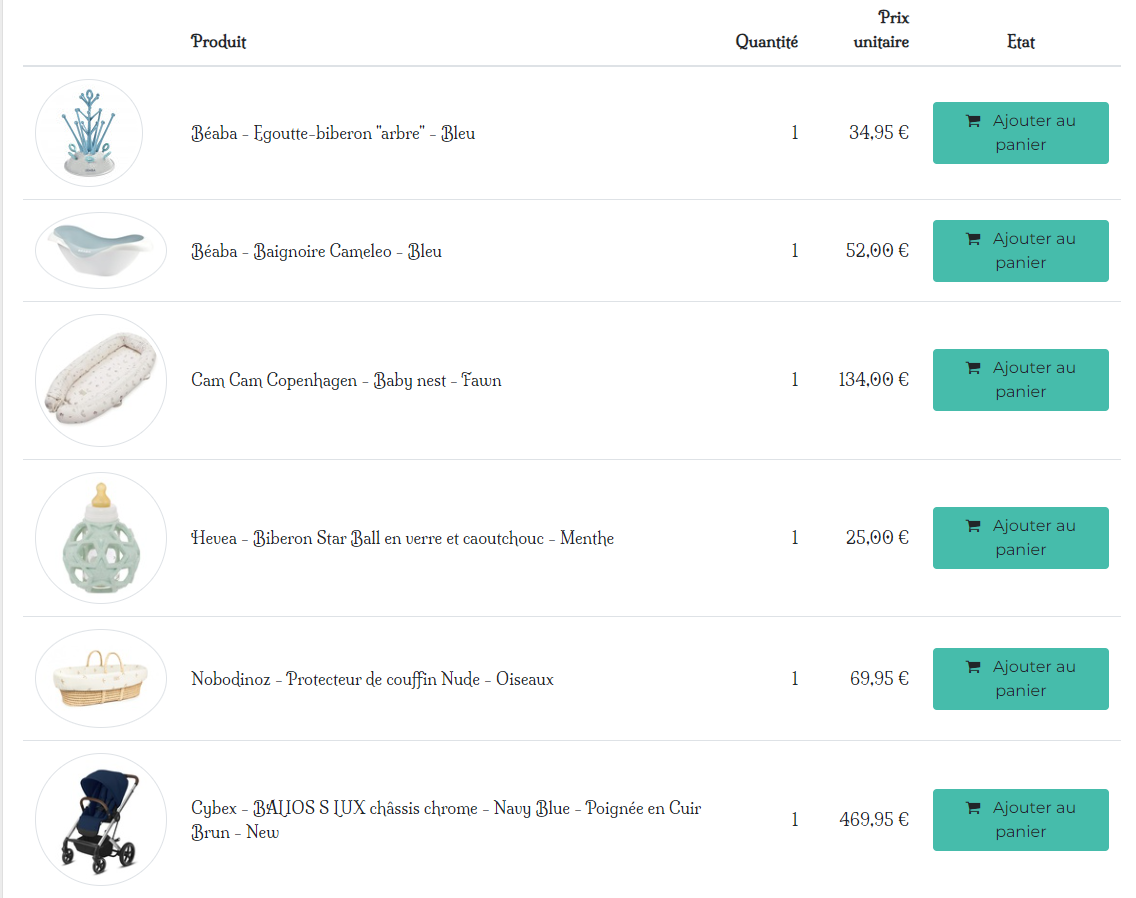Open Nobodinoz Protecteur de couffin link
This screenshot has width=1136, height=898.
coord(372,679)
